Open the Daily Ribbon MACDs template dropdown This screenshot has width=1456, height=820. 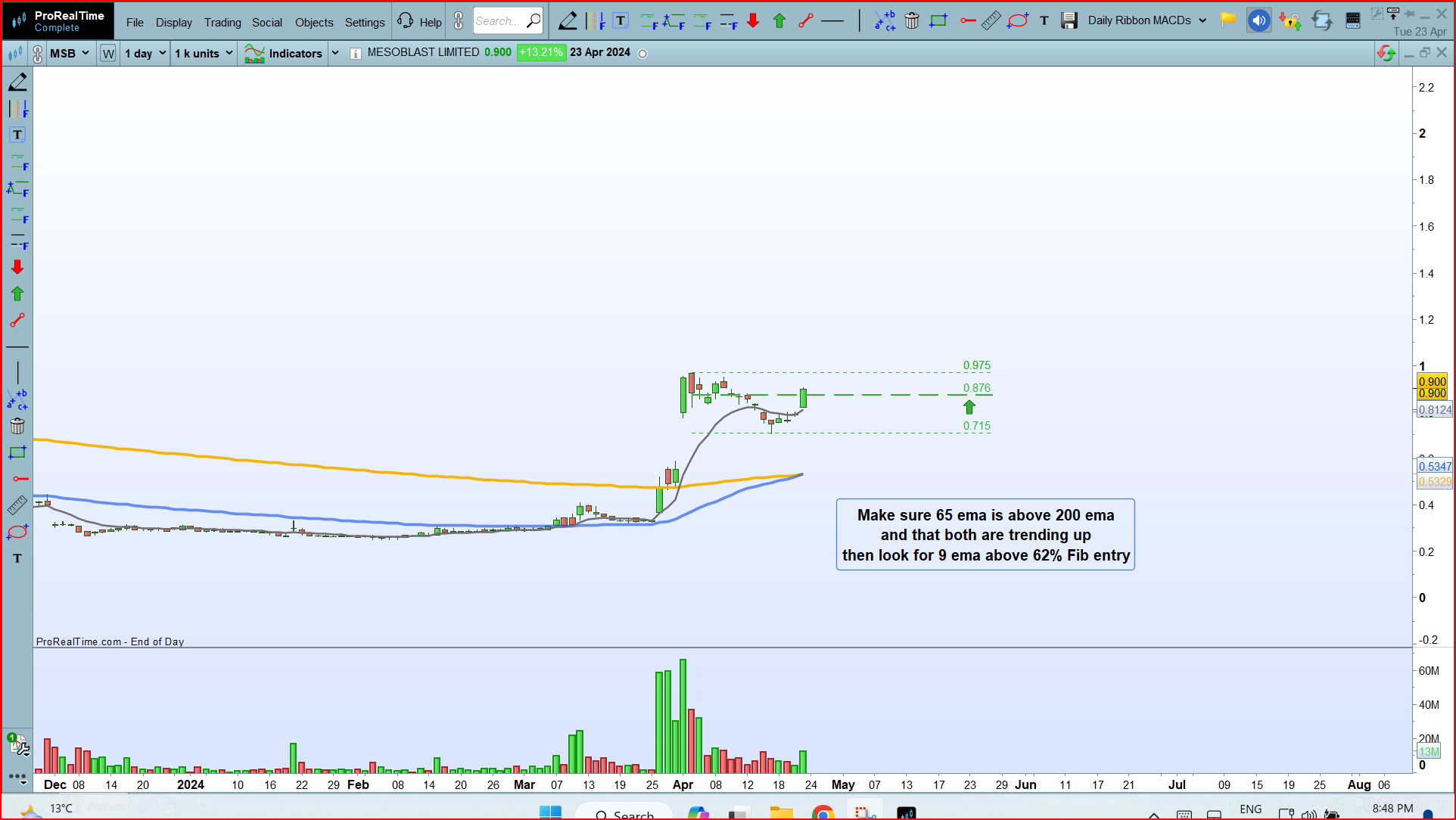pos(1147,20)
